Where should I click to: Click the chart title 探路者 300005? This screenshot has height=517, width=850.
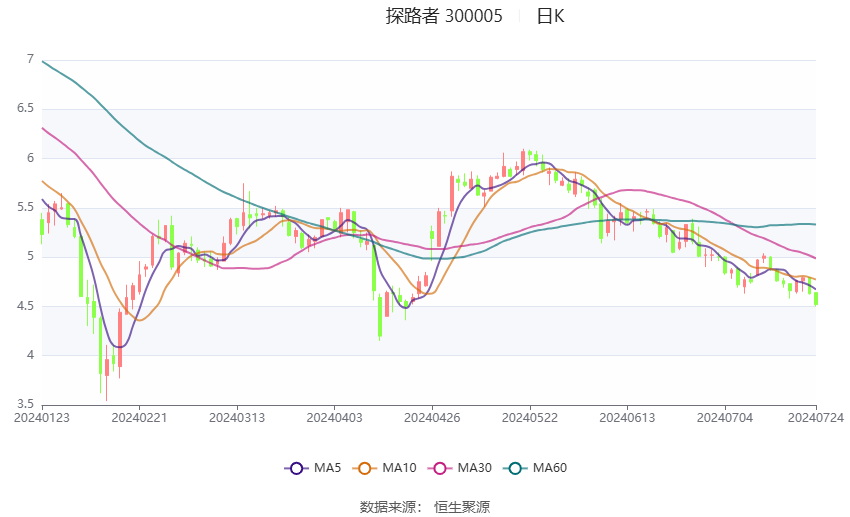click(444, 16)
